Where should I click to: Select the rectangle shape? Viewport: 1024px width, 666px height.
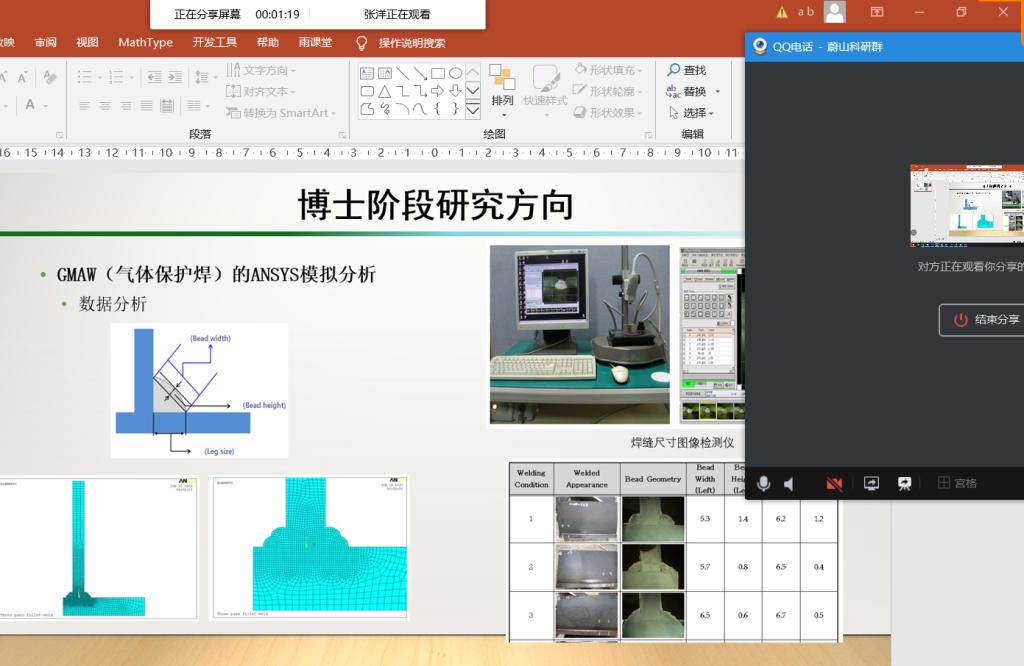pos(438,73)
